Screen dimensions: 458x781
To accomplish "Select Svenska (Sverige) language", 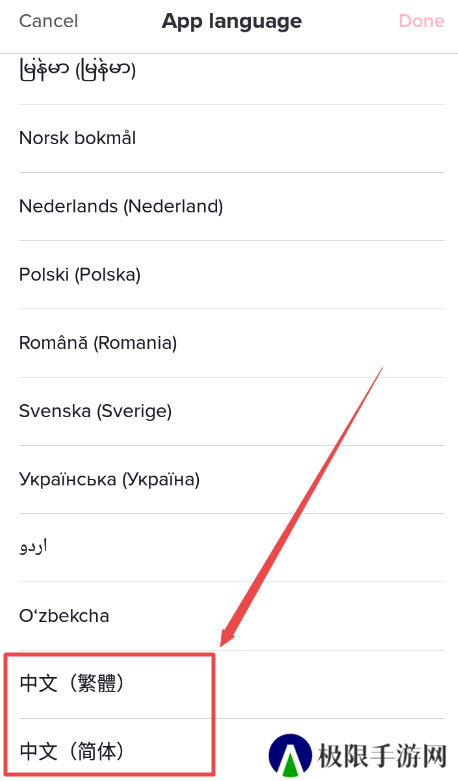I will 231,411.
